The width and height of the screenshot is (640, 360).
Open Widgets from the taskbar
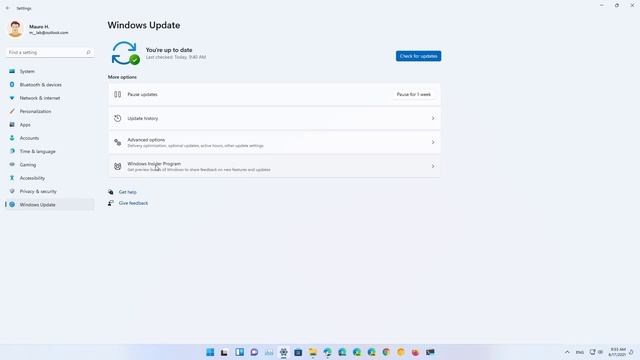(x=240, y=352)
